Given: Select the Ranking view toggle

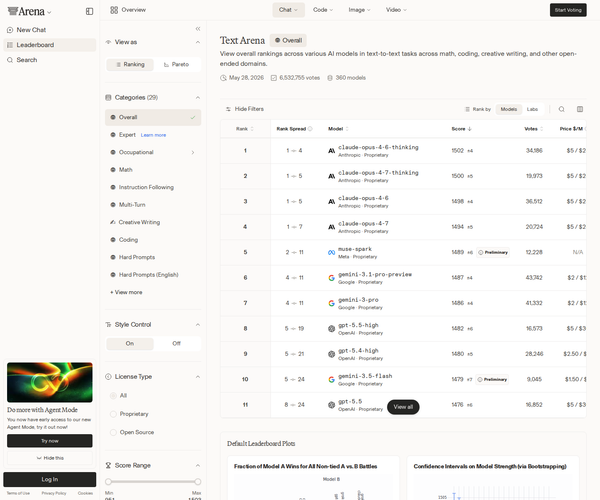Looking at the screenshot, I should [x=130, y=65].
